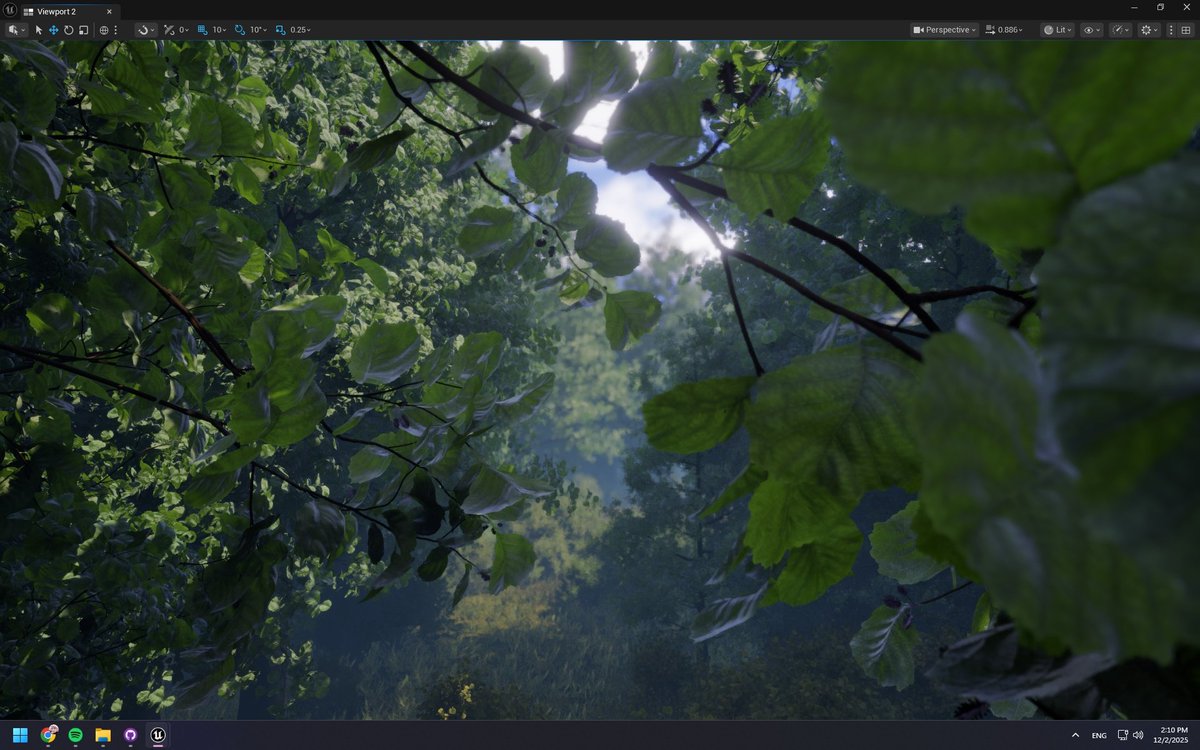Open the camera speed 0.886 control
The height and width of the screenshot is (750, 1200).
(1006, 29)
